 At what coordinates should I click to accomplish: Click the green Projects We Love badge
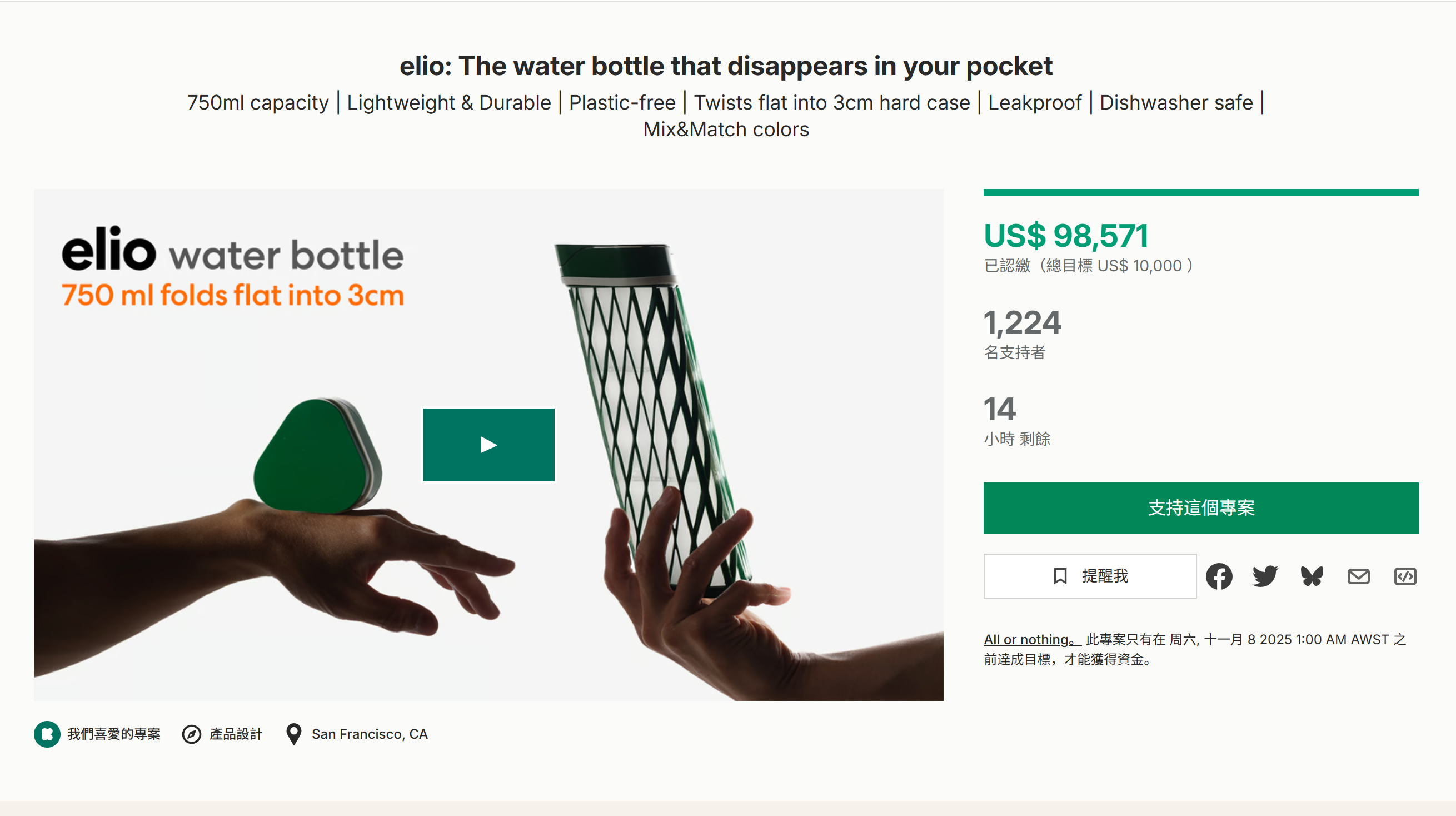(x=47, y=734)
